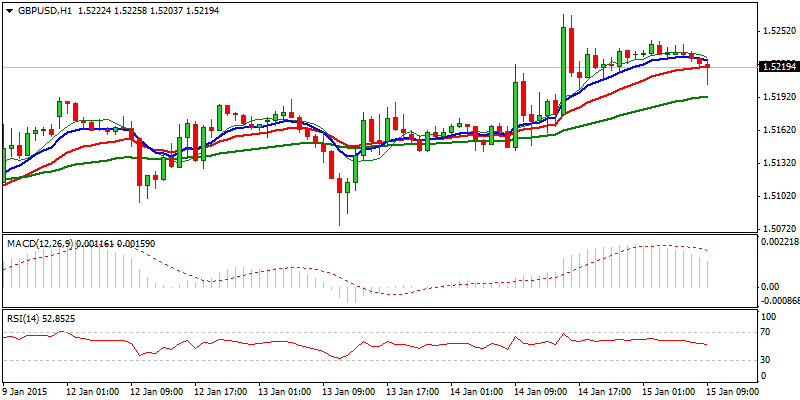Click the RSI scale label 0

764,376
